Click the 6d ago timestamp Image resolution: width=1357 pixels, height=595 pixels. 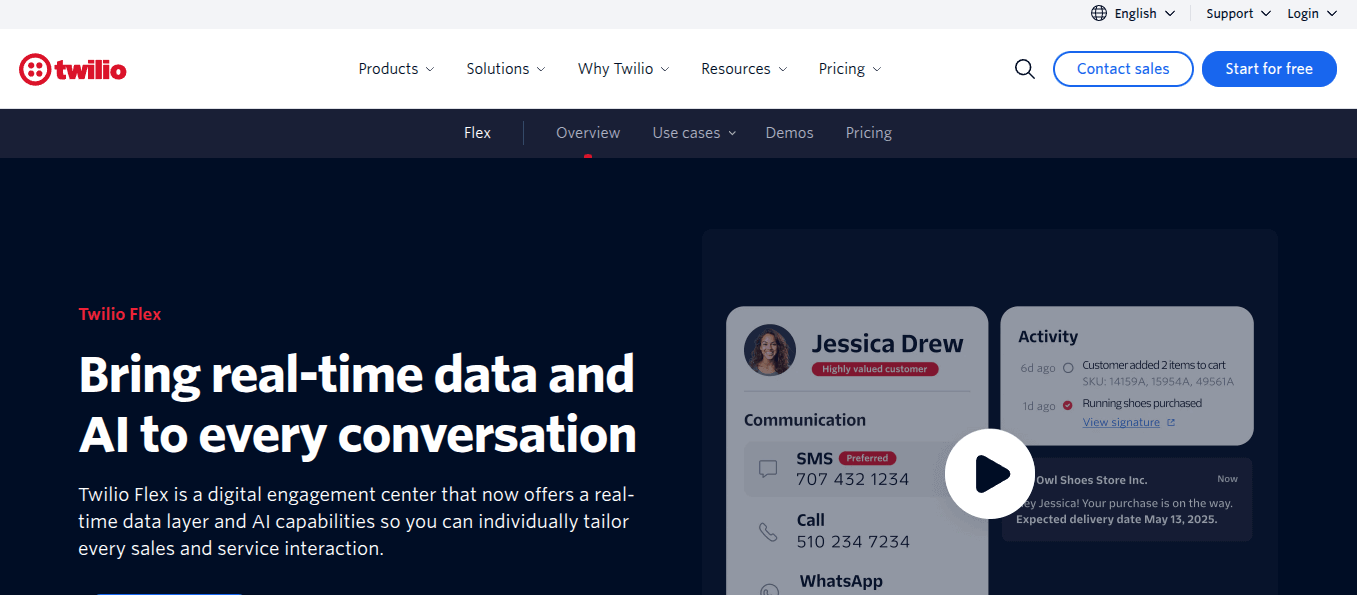(x=1037, y=368)
